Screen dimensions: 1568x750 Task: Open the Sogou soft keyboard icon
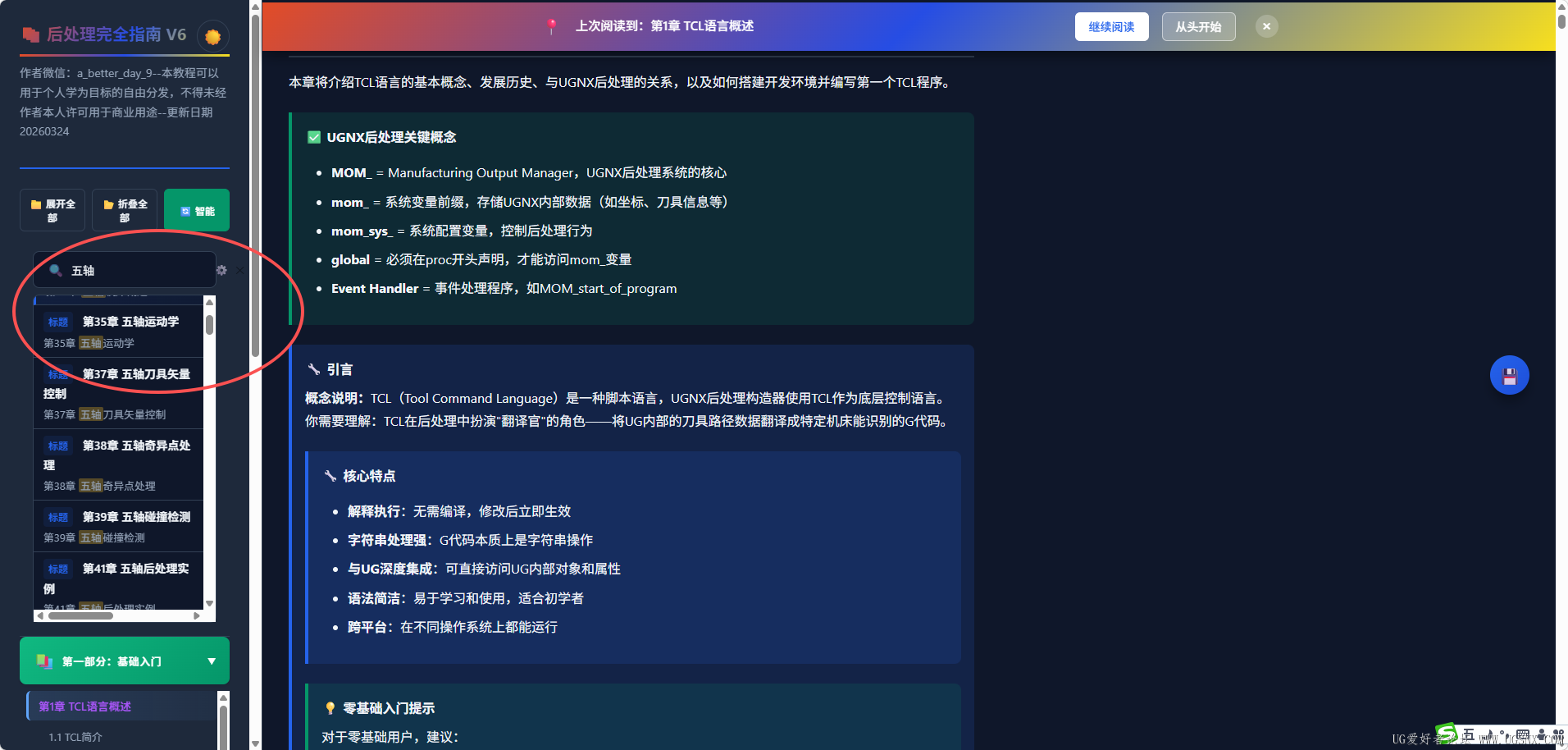click(1523, 734)
